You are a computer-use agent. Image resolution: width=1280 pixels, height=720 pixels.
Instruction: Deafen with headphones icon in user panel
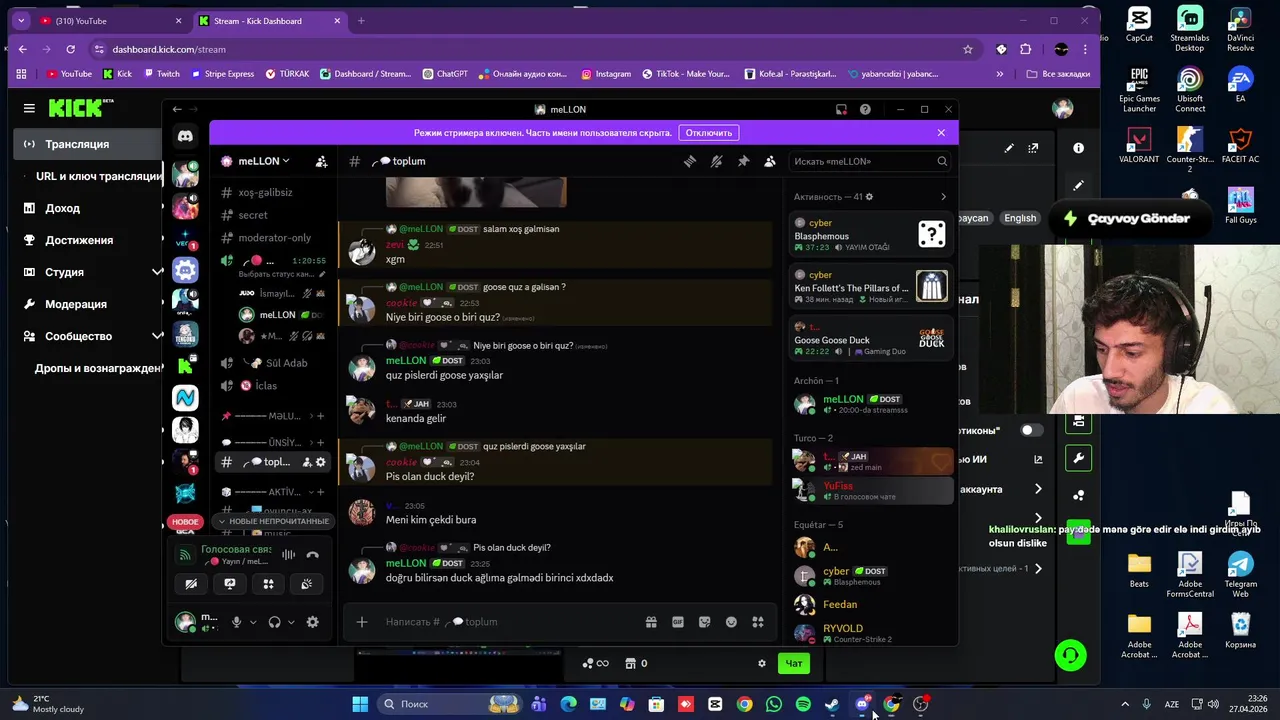point(274,622)
